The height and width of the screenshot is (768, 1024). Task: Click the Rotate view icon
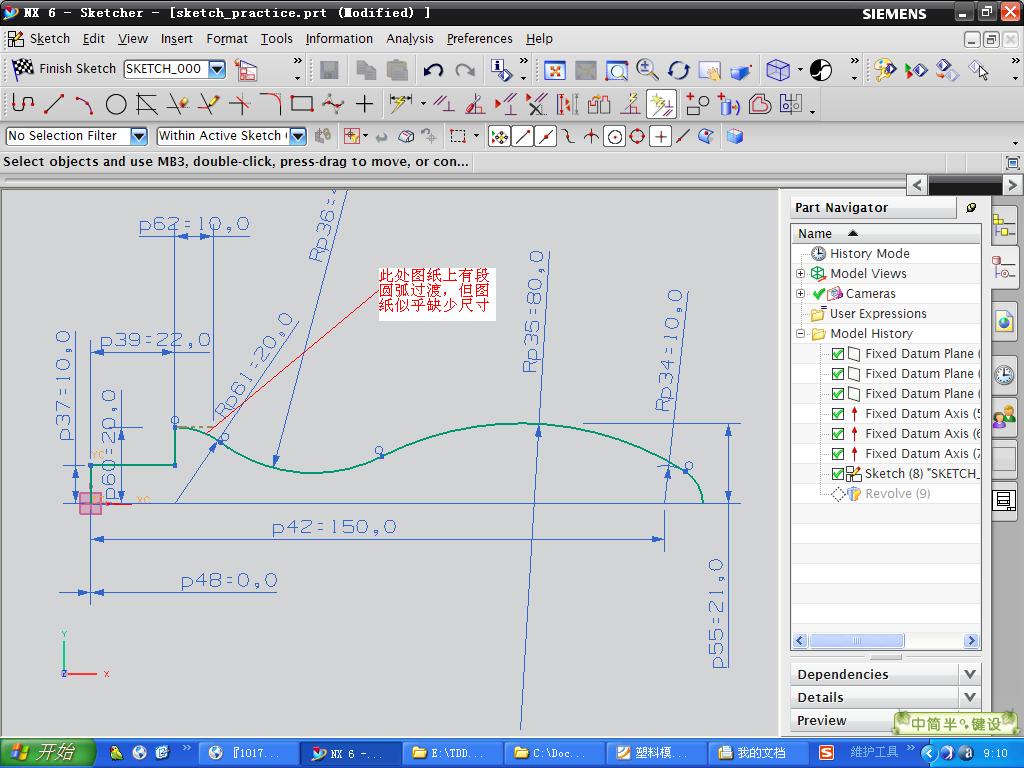point(679,70)
